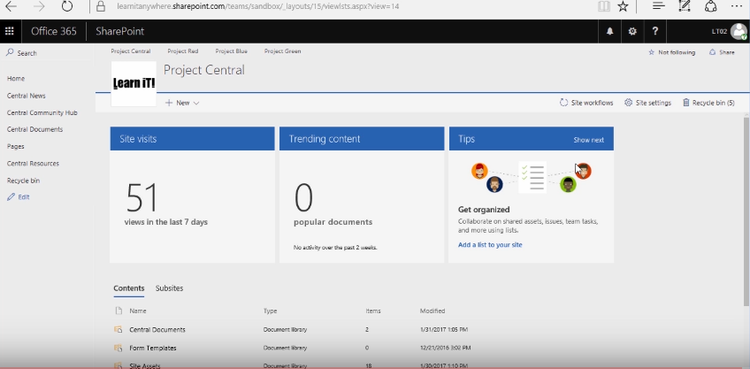Open Recycle bin (5) in toolbar
This screenshot has width=750, height=369.
tap(708, 103)
